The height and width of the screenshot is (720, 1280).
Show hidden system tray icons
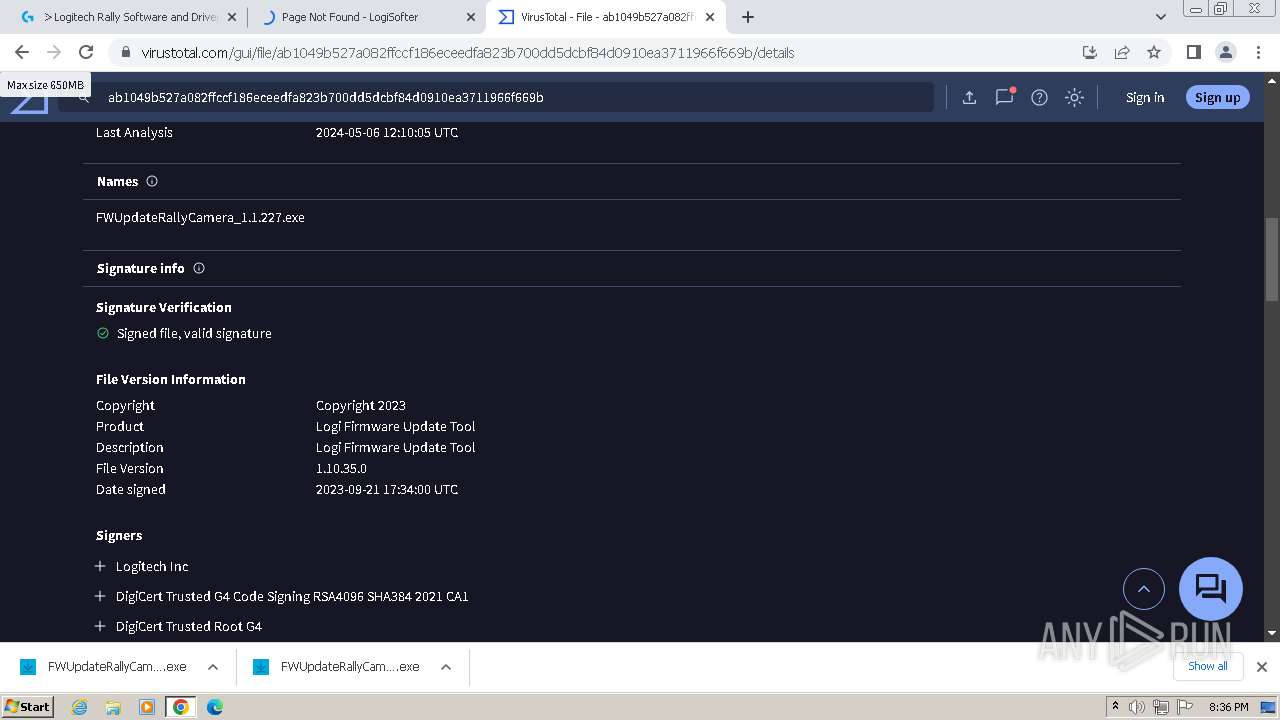point(1115,707)
